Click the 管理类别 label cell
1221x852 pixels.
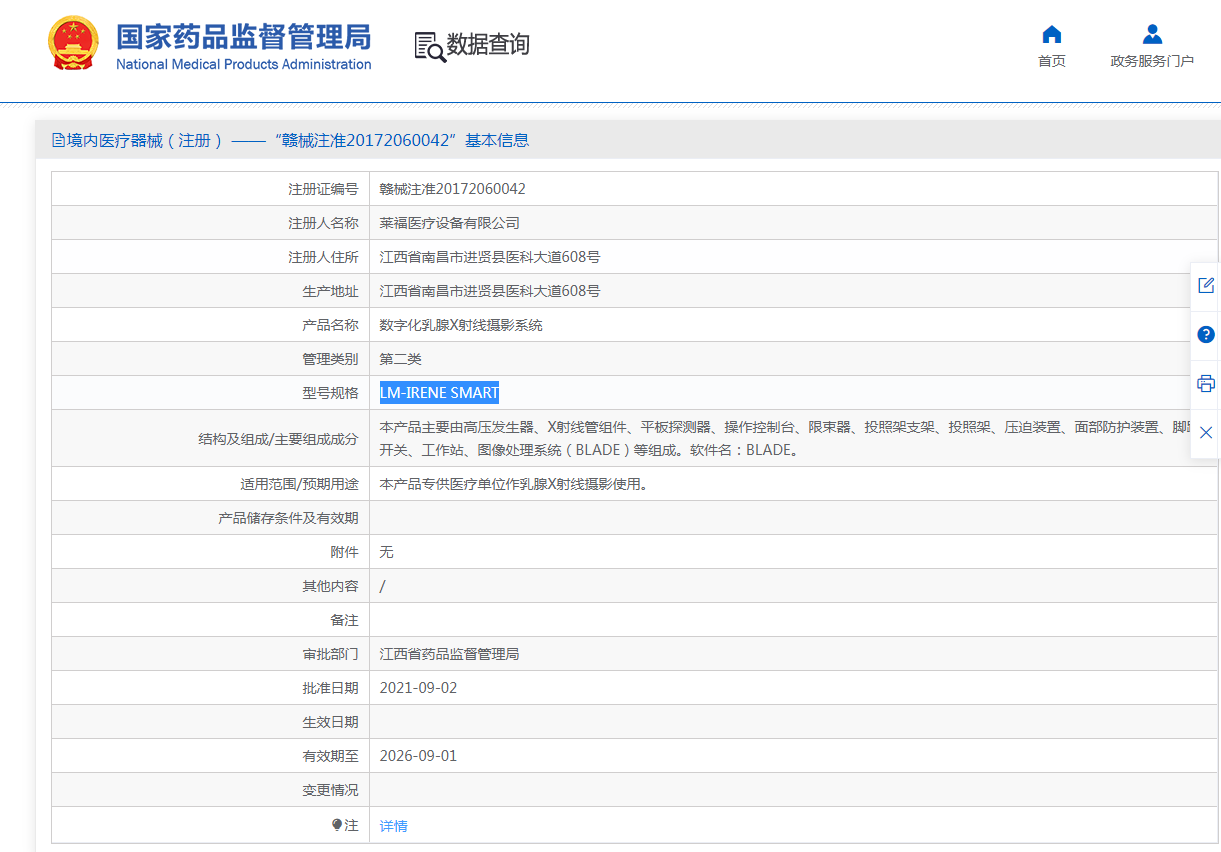[211, 359]
